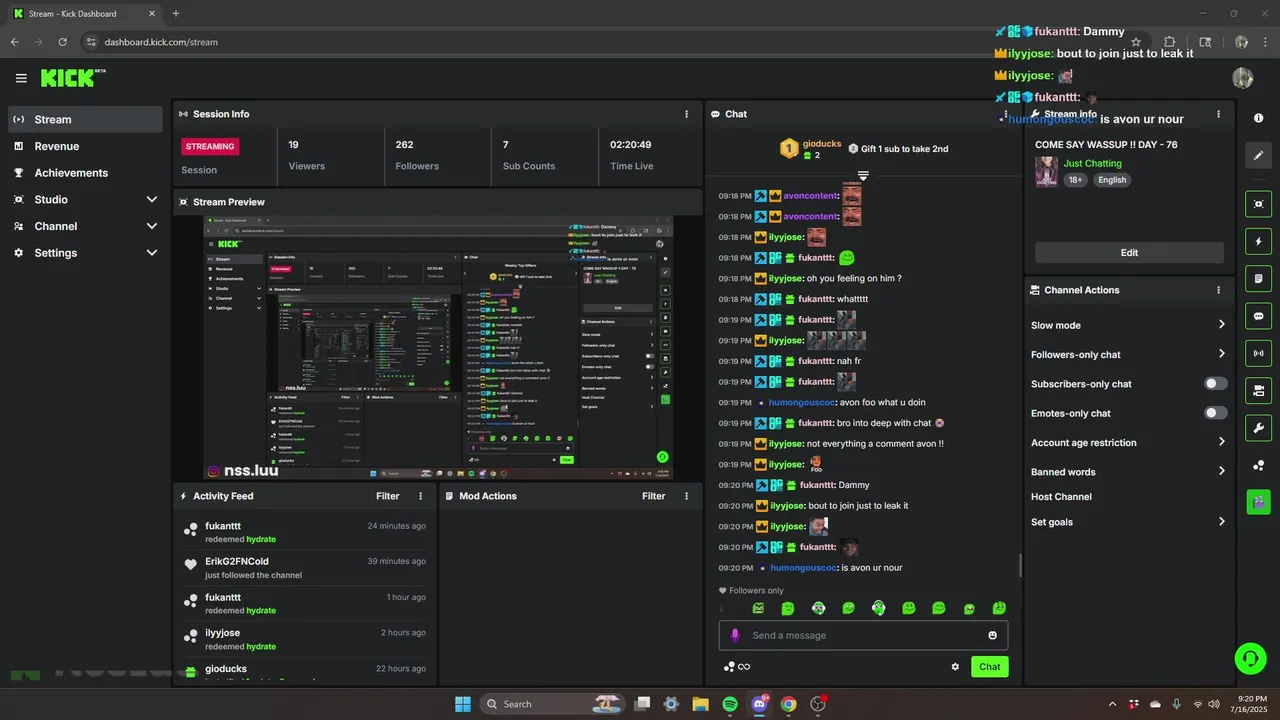
Task: Click the taskbar Search box
Action: (x=553, y=704)
